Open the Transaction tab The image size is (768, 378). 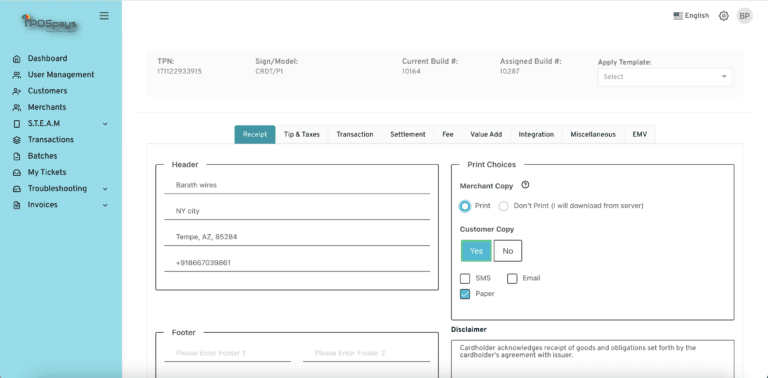[355, 134]
